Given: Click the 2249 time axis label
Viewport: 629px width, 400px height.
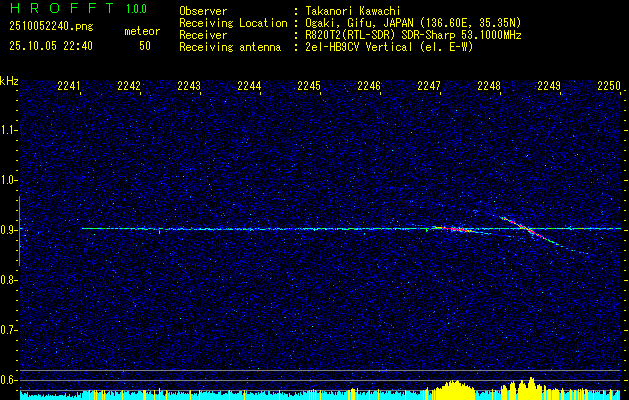Looking at the screenshot, I should point(549,86).
